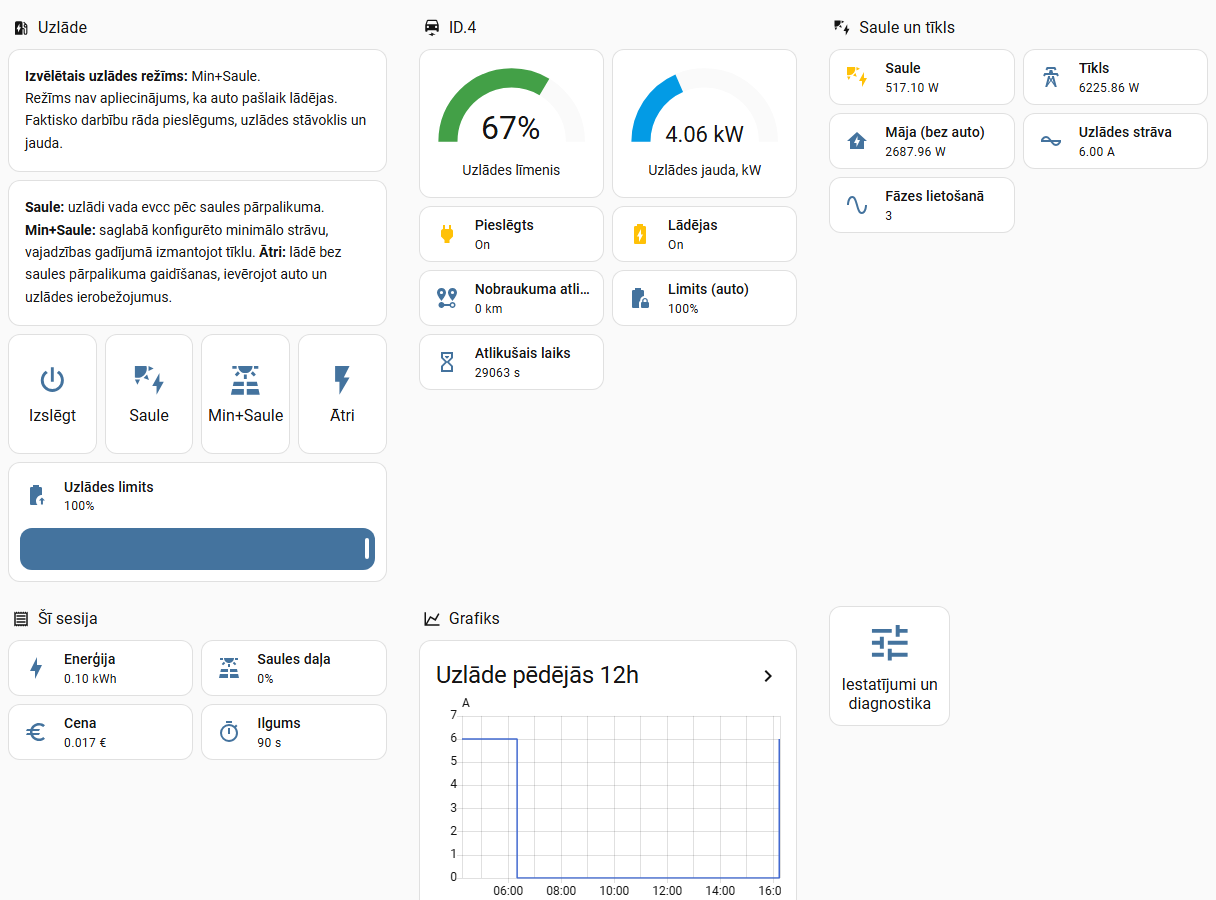Select the Izslēgt charging mode
Image resolution: width=1216 pixels, height=900 pixels.
click(52, 394)
